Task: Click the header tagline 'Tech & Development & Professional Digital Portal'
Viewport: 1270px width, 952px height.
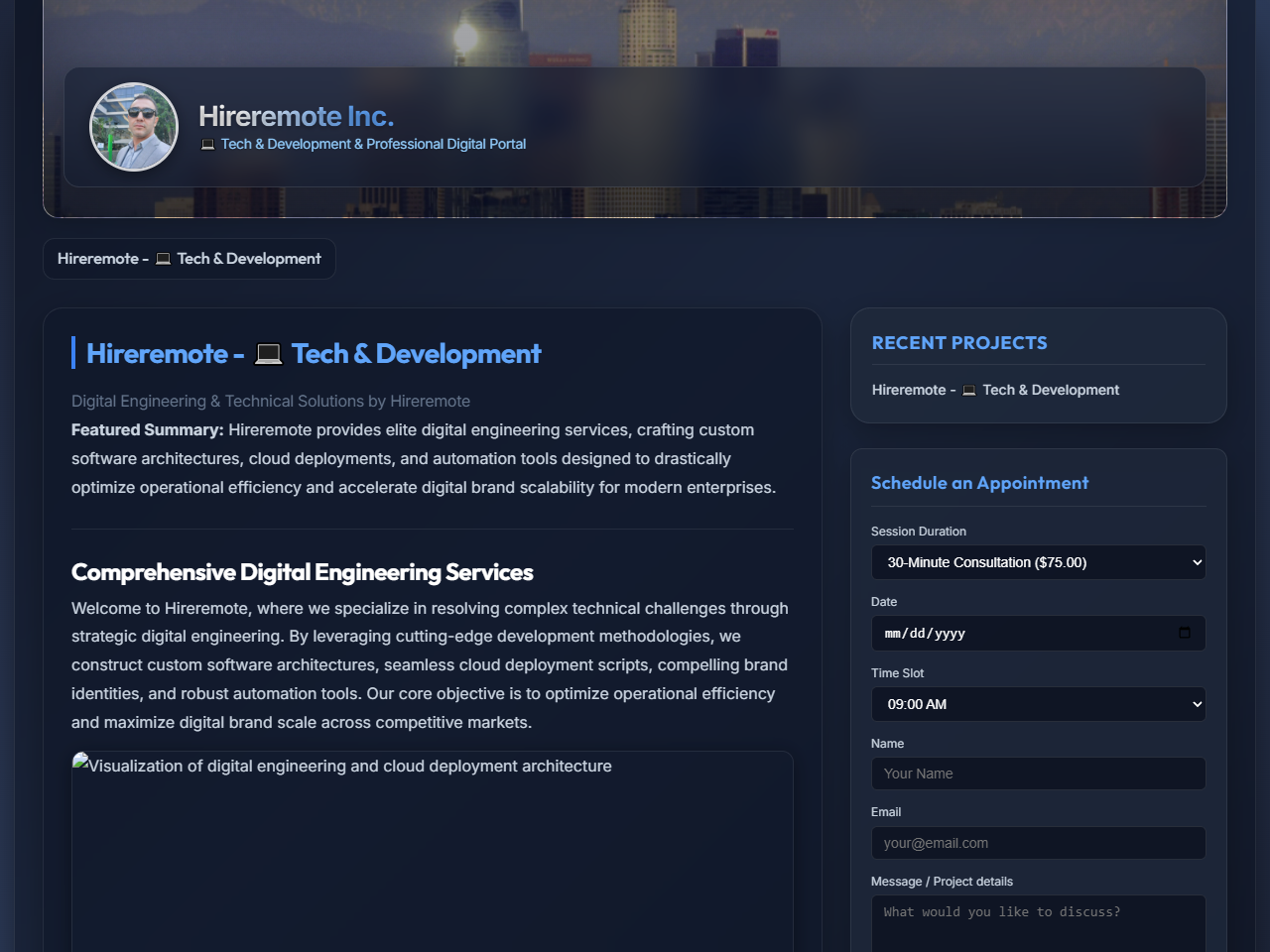Action: (373, 144)
